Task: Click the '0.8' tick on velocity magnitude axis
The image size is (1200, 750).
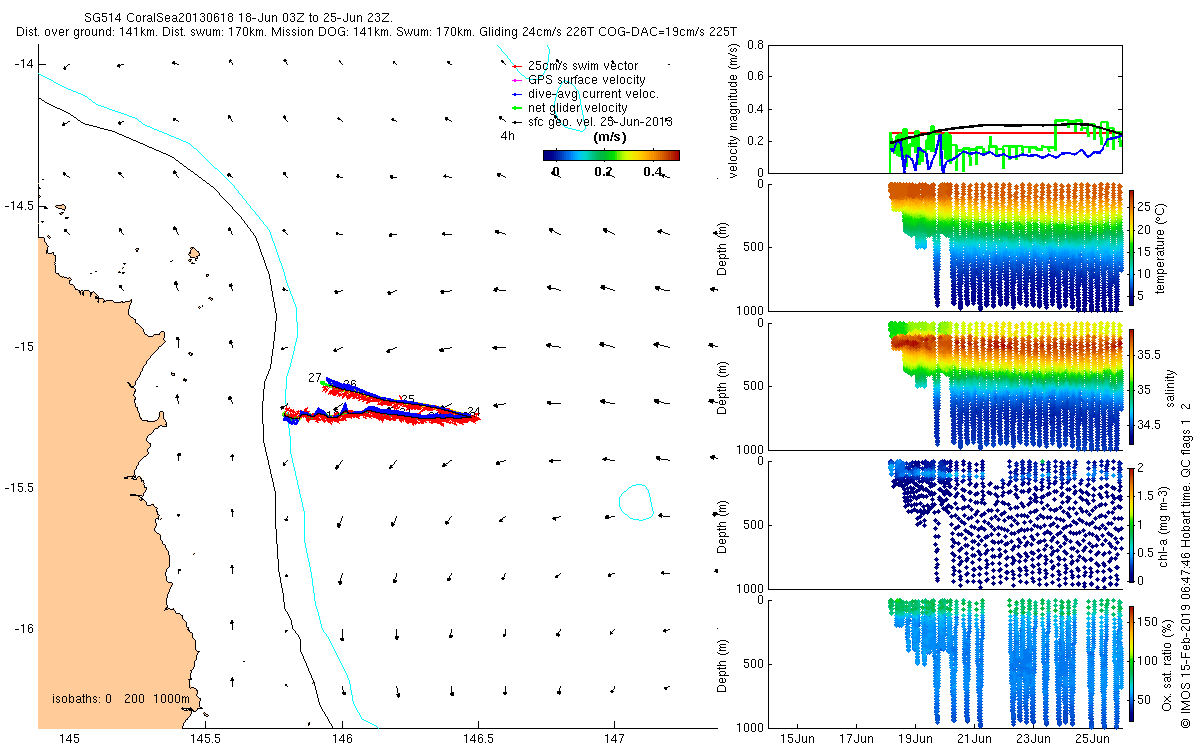Action: pos(755,46)
